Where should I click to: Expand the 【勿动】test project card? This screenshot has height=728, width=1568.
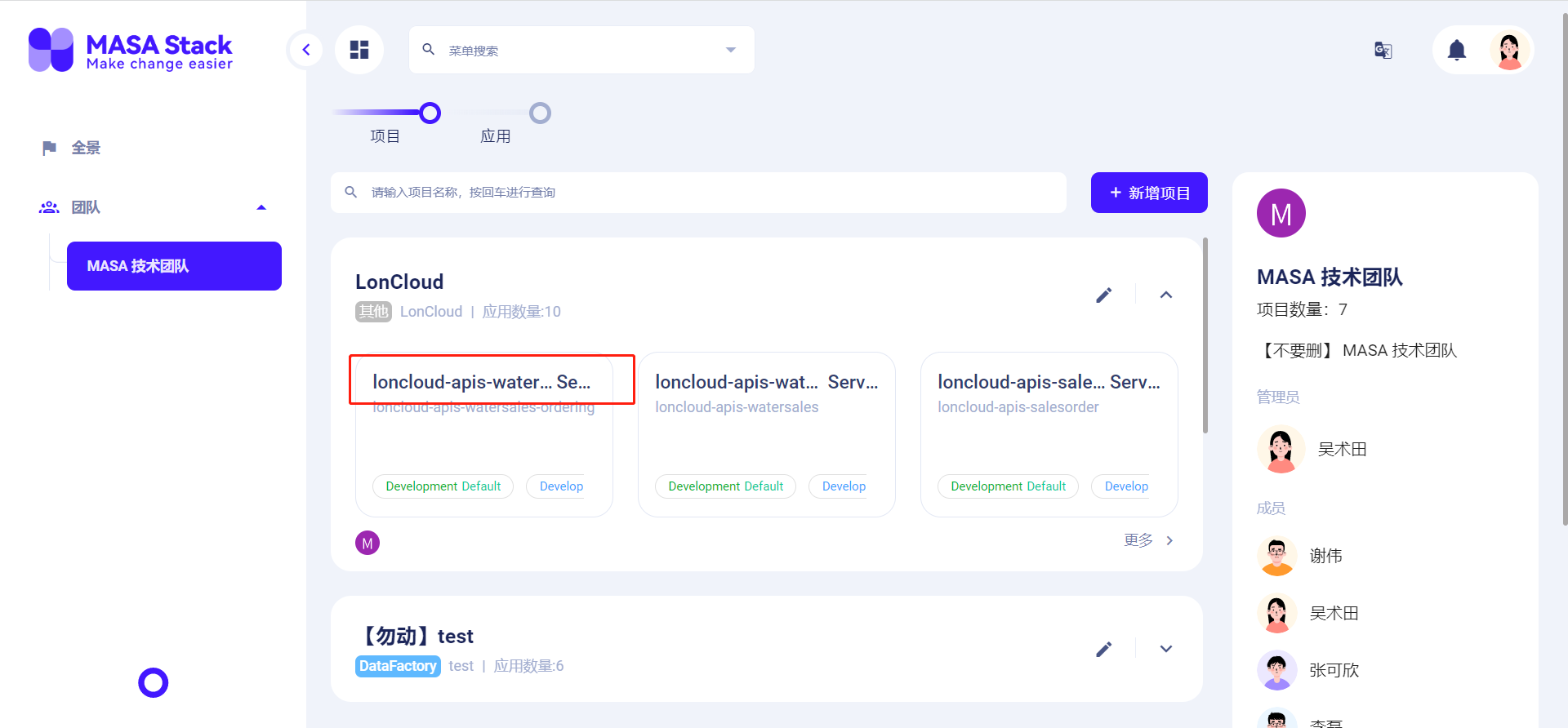1165,649
